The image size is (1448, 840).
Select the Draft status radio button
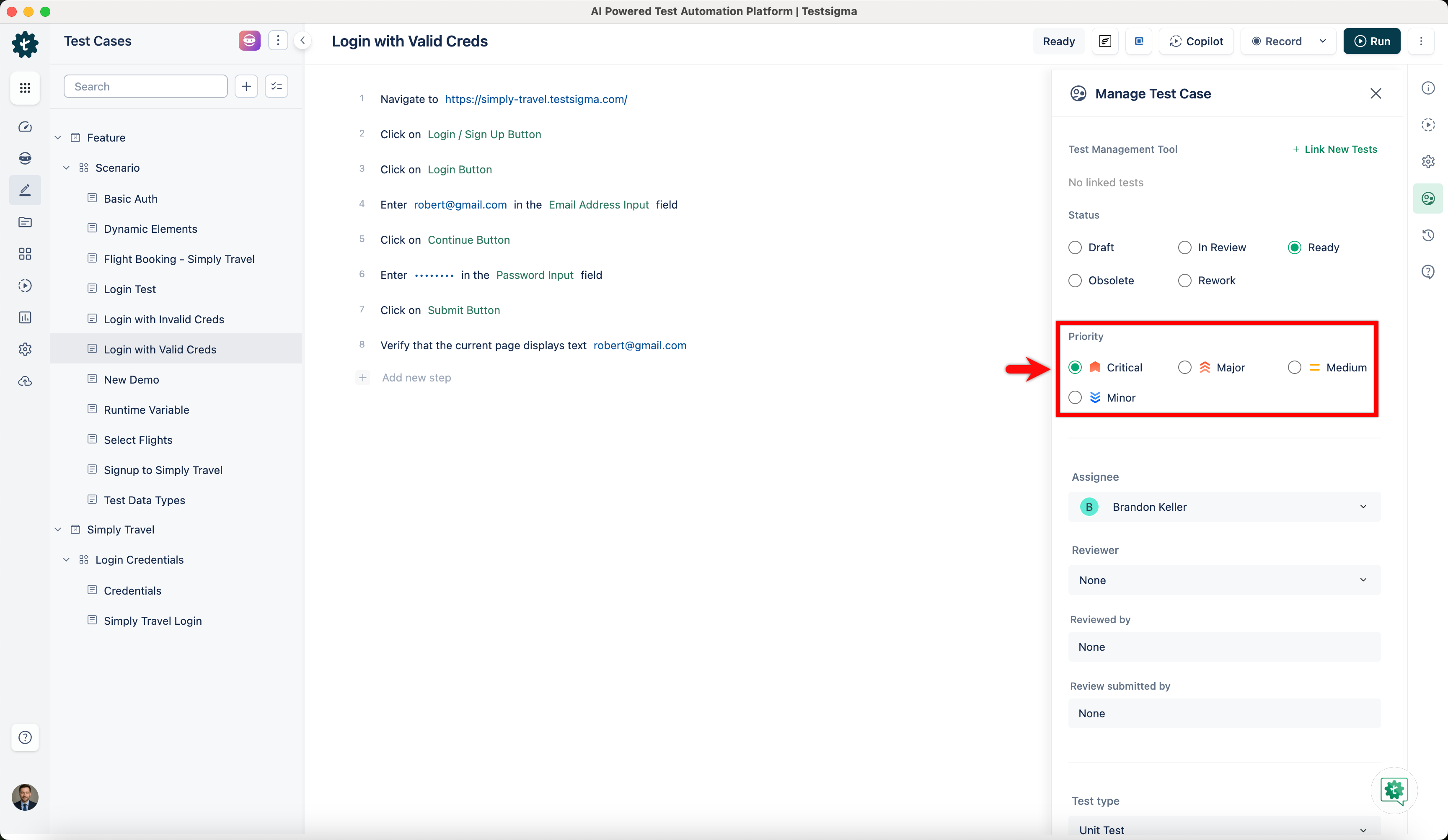[1075, 247]
